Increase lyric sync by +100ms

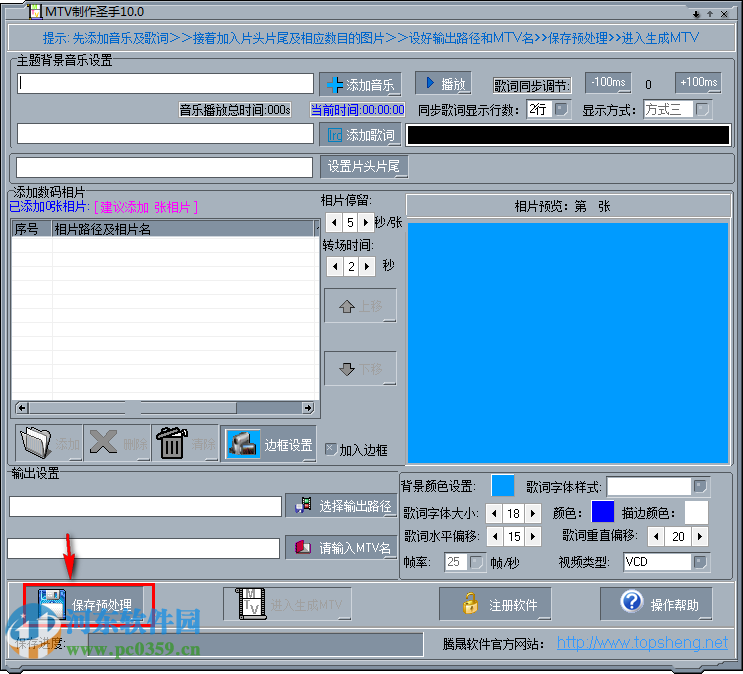point(698,82)
